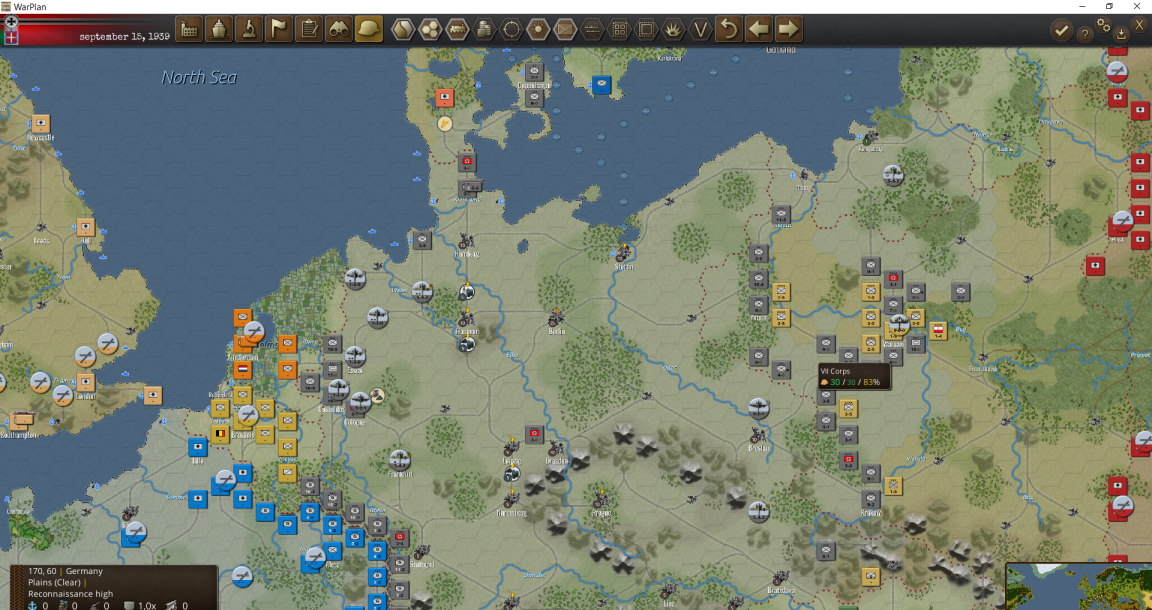
Task: Open the diplomacy flag panel
Action: (279, 30)
